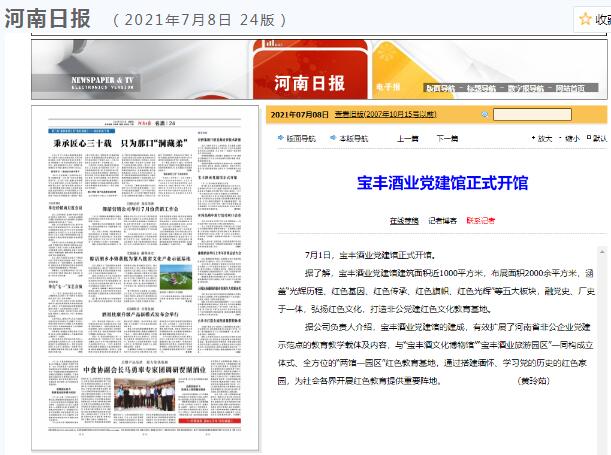Reset text size with 默认
611x455 pixels.
(600, 138)
